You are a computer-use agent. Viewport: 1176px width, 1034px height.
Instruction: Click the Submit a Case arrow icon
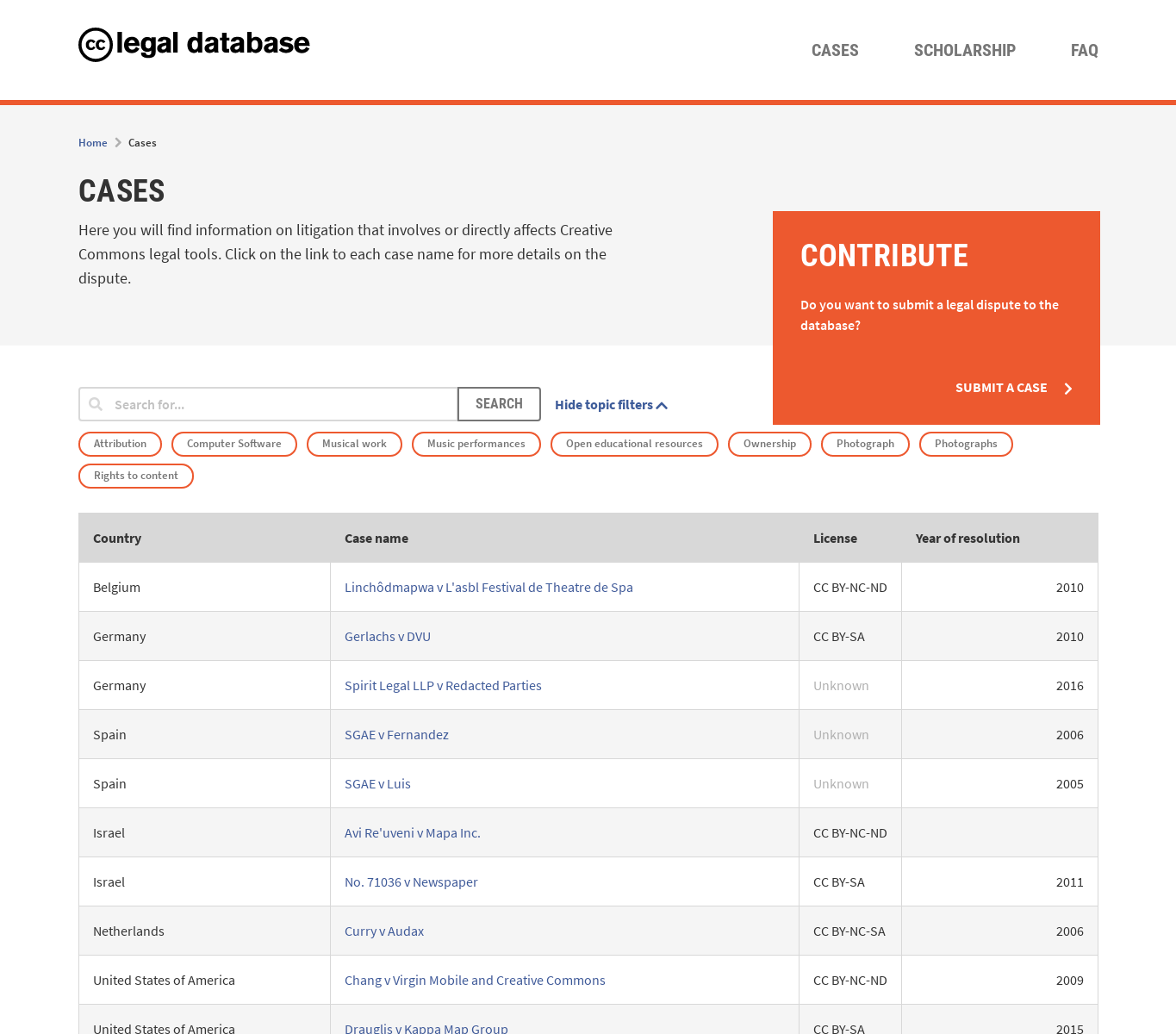coord(1068,389)
